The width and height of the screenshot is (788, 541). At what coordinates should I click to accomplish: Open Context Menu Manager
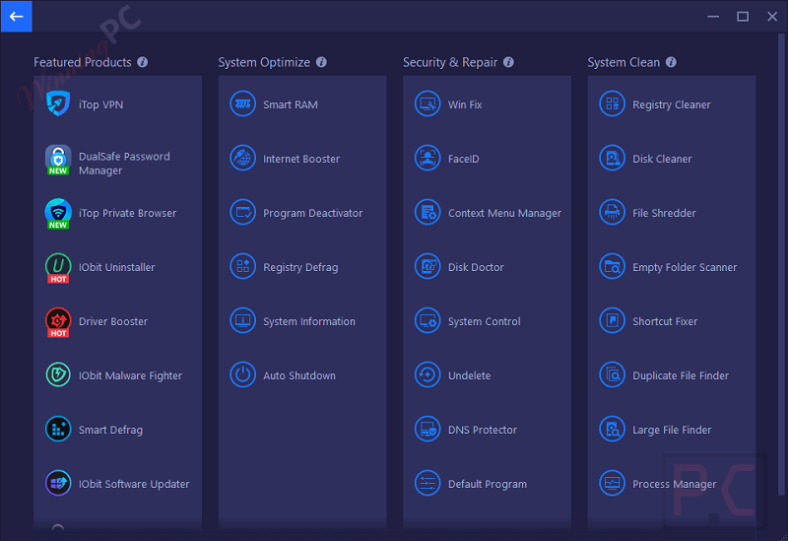504,213
